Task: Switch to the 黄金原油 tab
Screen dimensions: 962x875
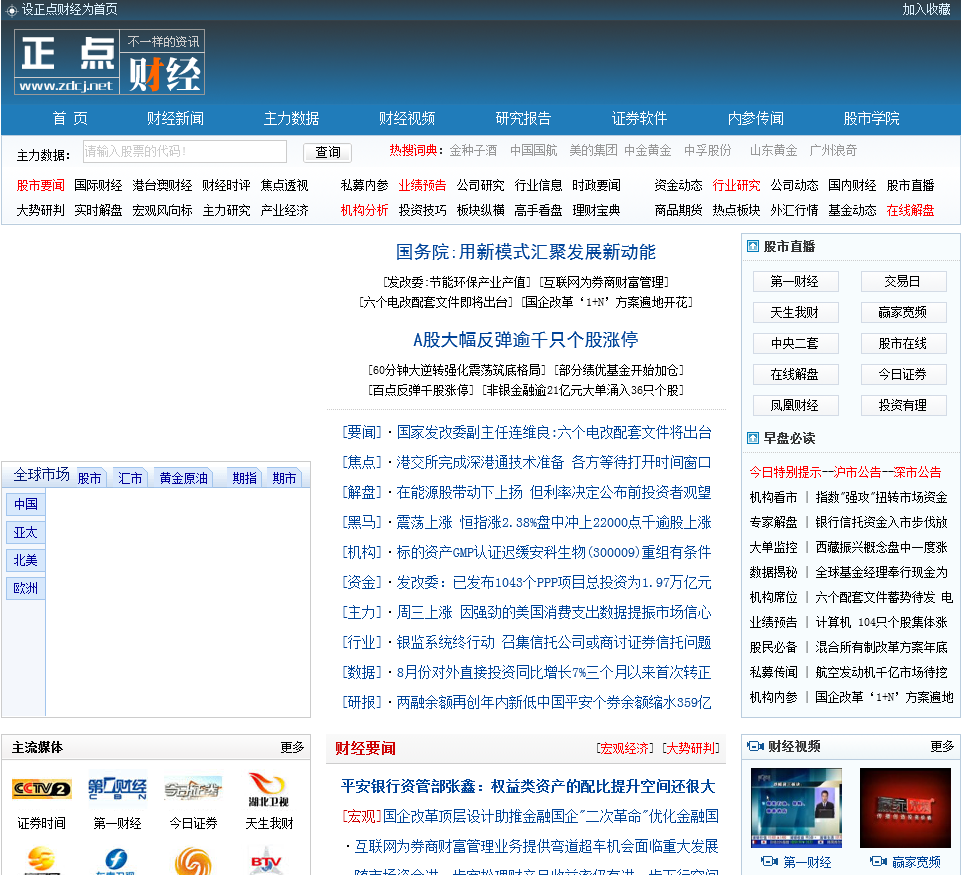Action: click(x=183, y=478)
